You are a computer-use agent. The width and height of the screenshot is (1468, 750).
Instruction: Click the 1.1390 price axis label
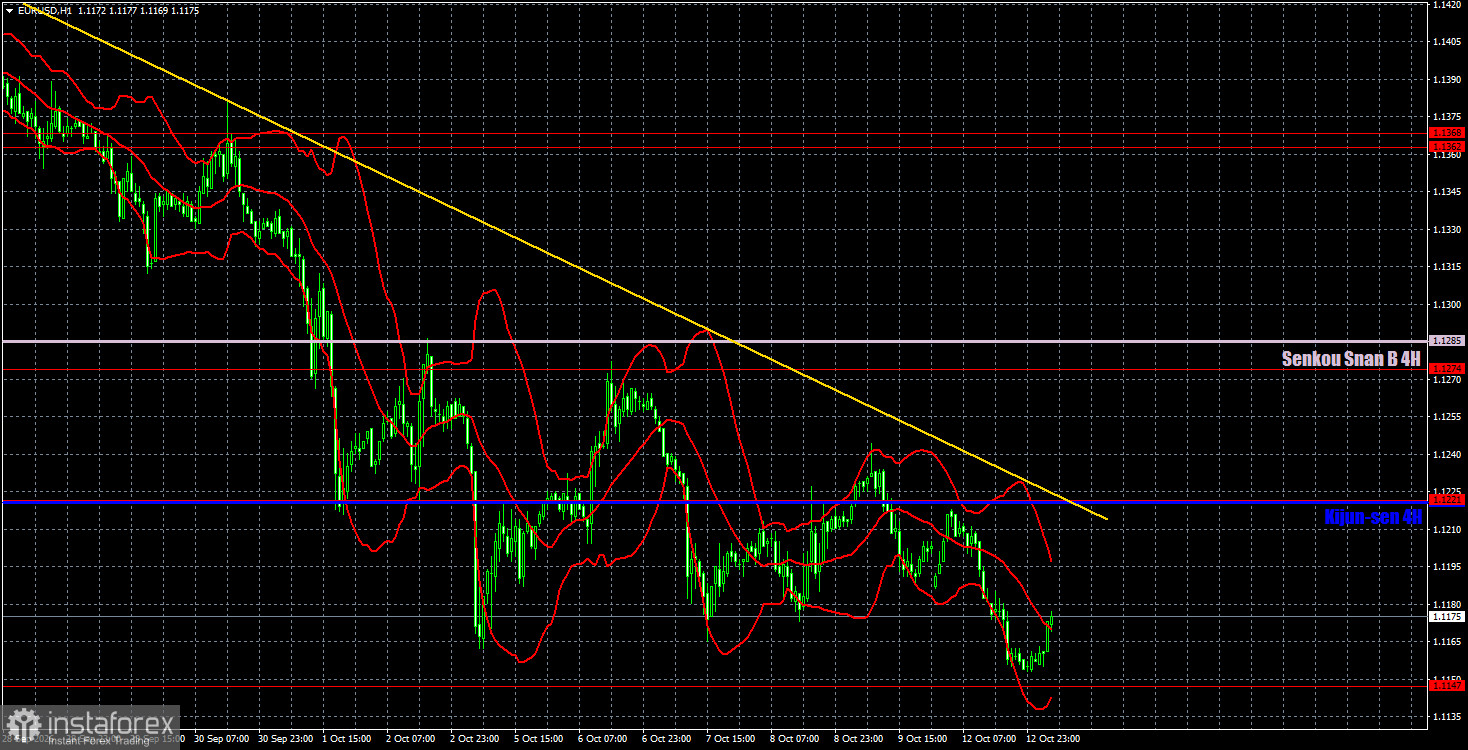1447,79
